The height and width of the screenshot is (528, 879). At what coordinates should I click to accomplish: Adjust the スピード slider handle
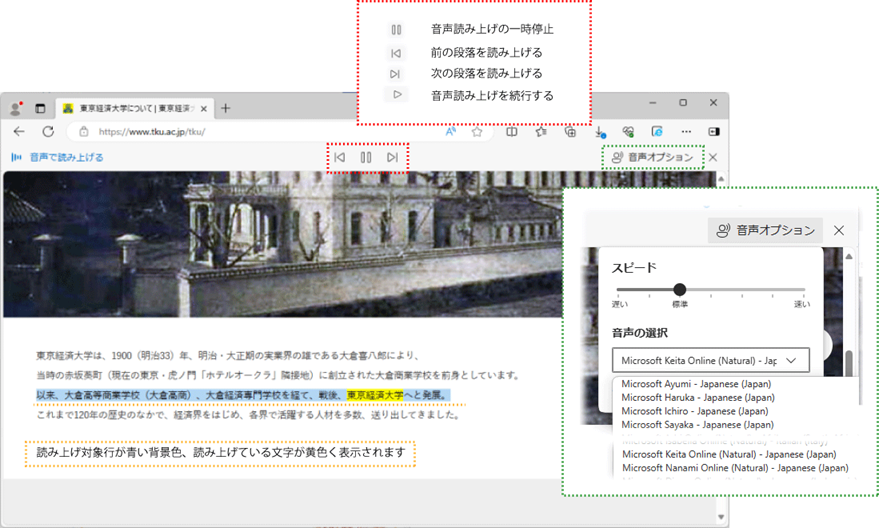[679, 289]
